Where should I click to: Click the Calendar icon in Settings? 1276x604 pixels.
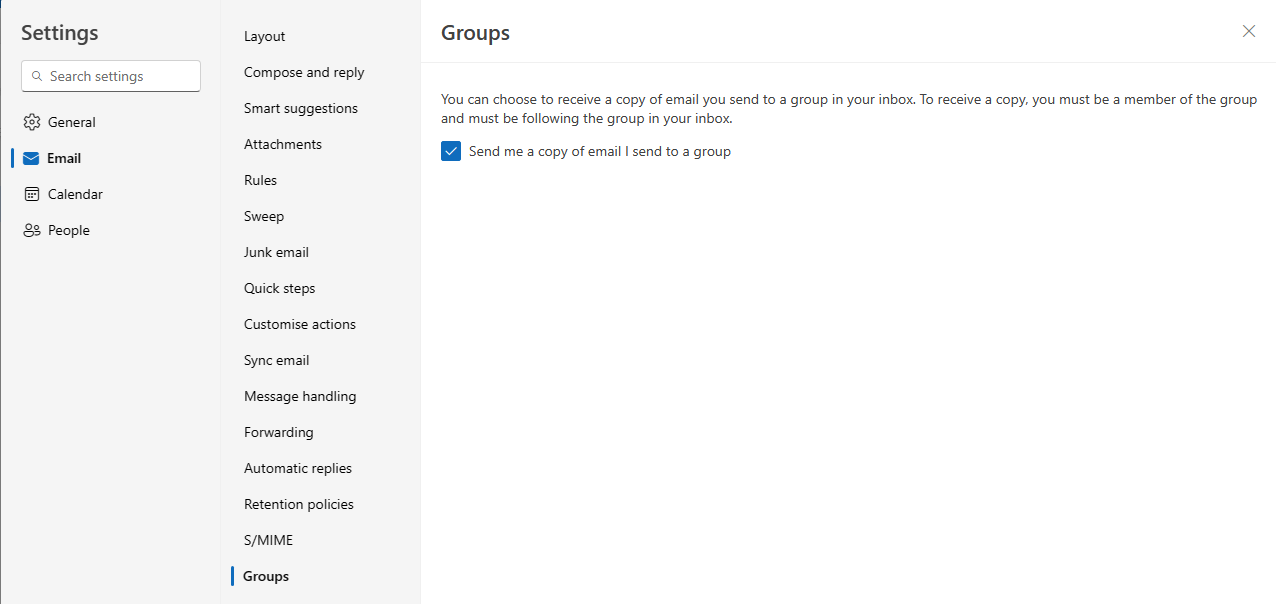pyautogui.click(x=31, y=194)
